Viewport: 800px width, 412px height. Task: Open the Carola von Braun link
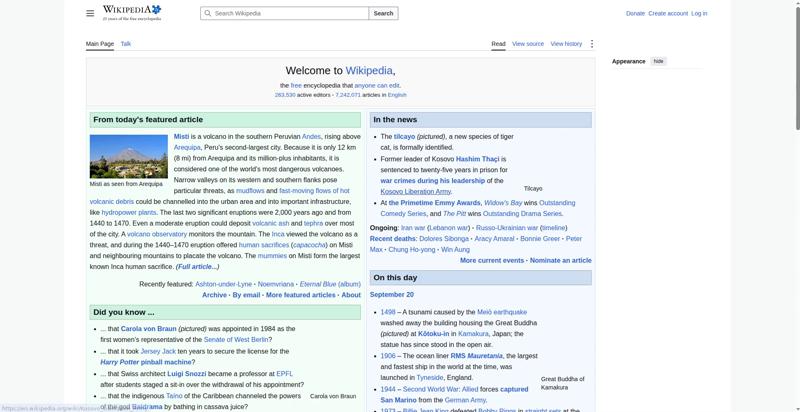point(148,329)
